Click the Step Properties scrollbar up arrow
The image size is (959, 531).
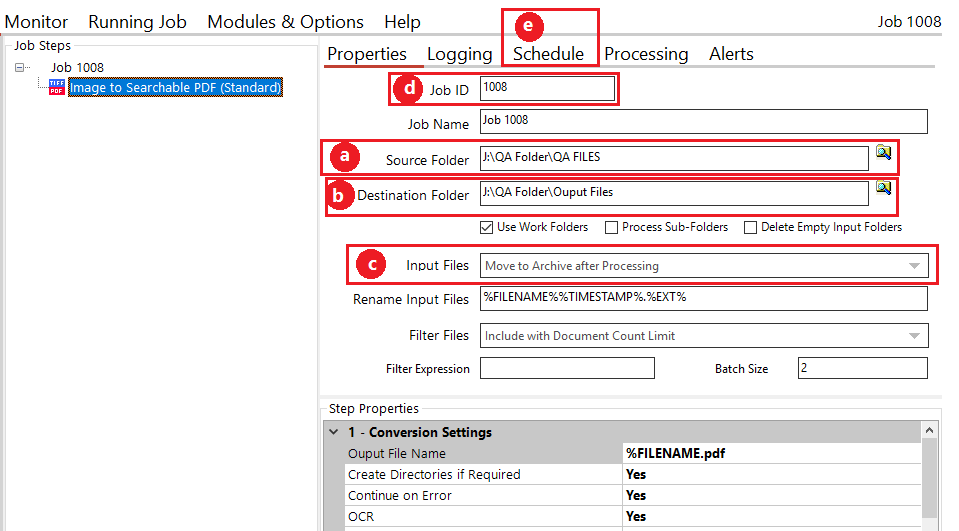(x=929, y=431)
